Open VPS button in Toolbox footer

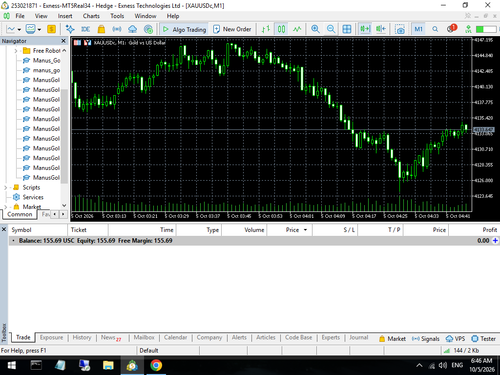[455, 339]
